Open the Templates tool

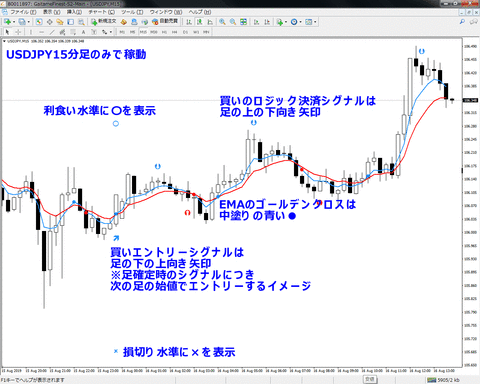309,22
